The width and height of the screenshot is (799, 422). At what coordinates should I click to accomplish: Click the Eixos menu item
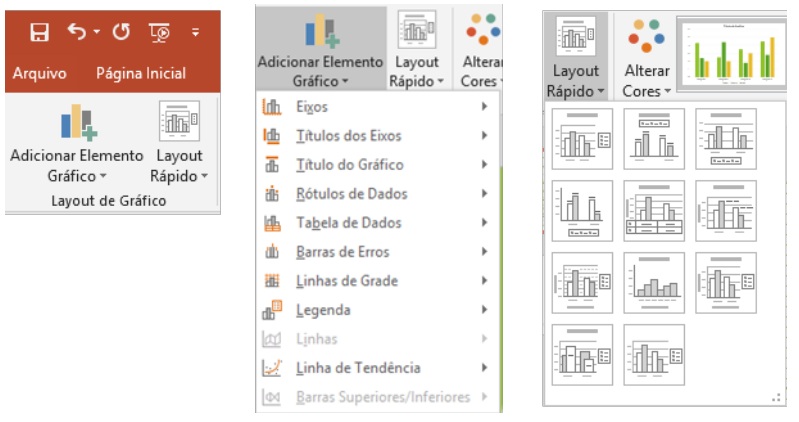click(312, 107)
